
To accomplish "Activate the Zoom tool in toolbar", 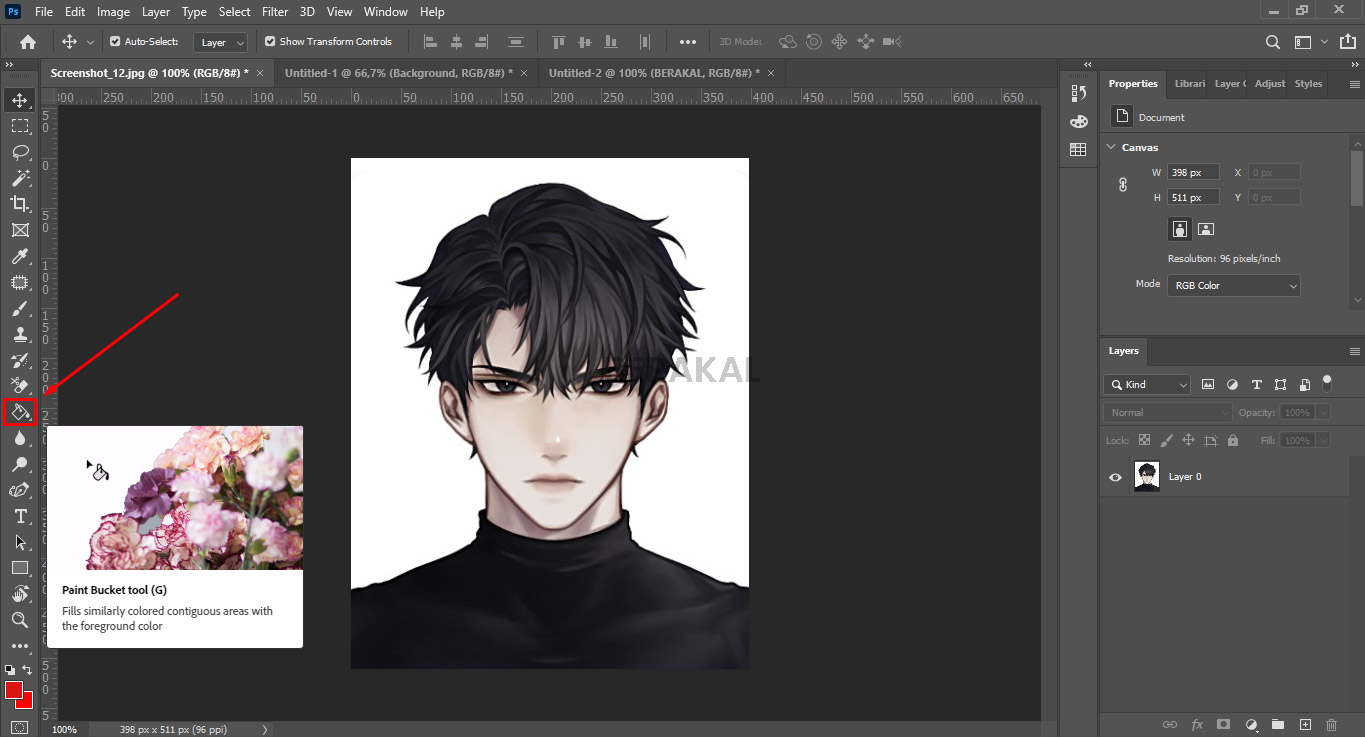I will pos(20,620).
